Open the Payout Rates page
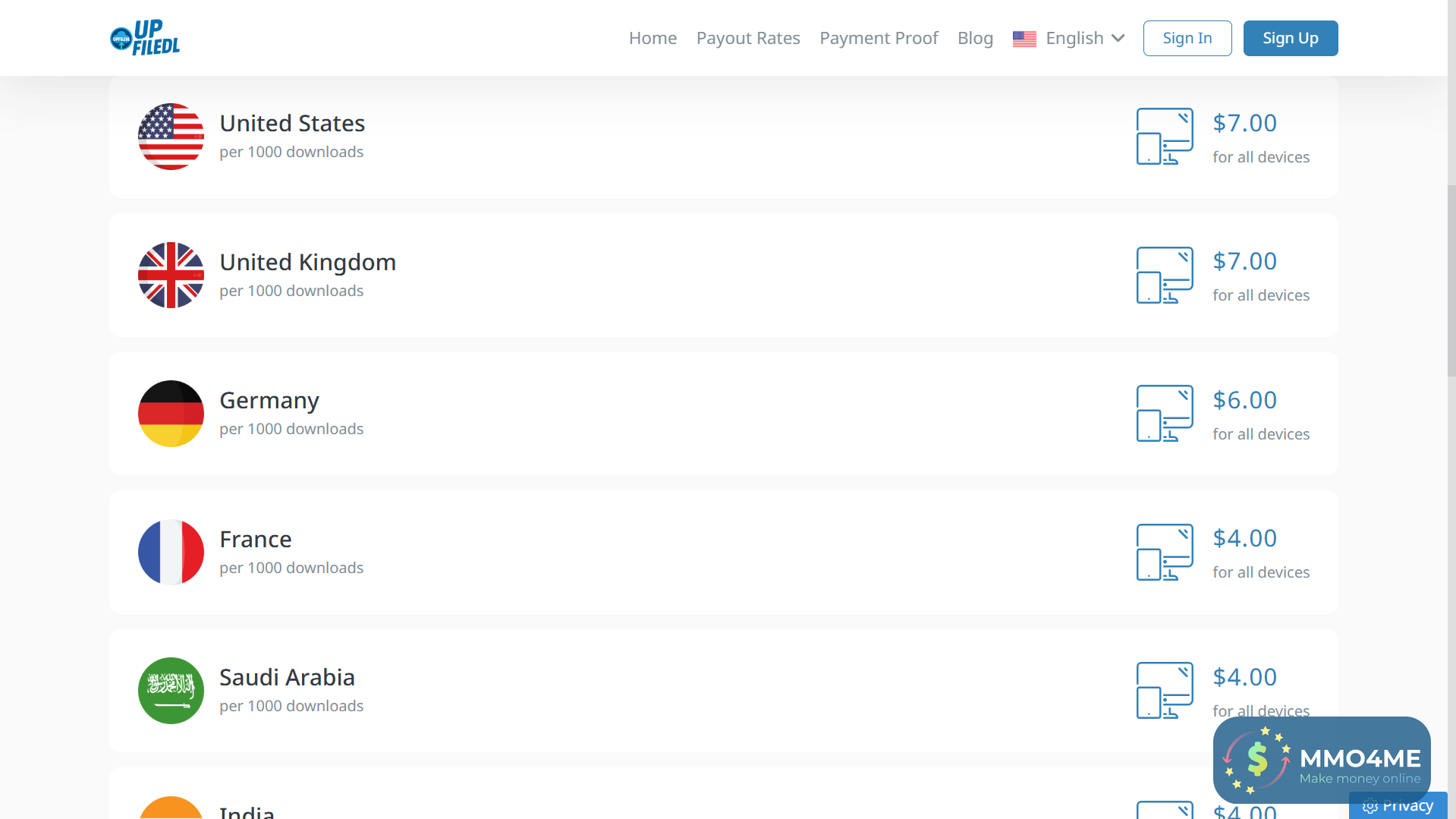The height and width of the screenshot is (819, 1456). click(x=748, y=38)
